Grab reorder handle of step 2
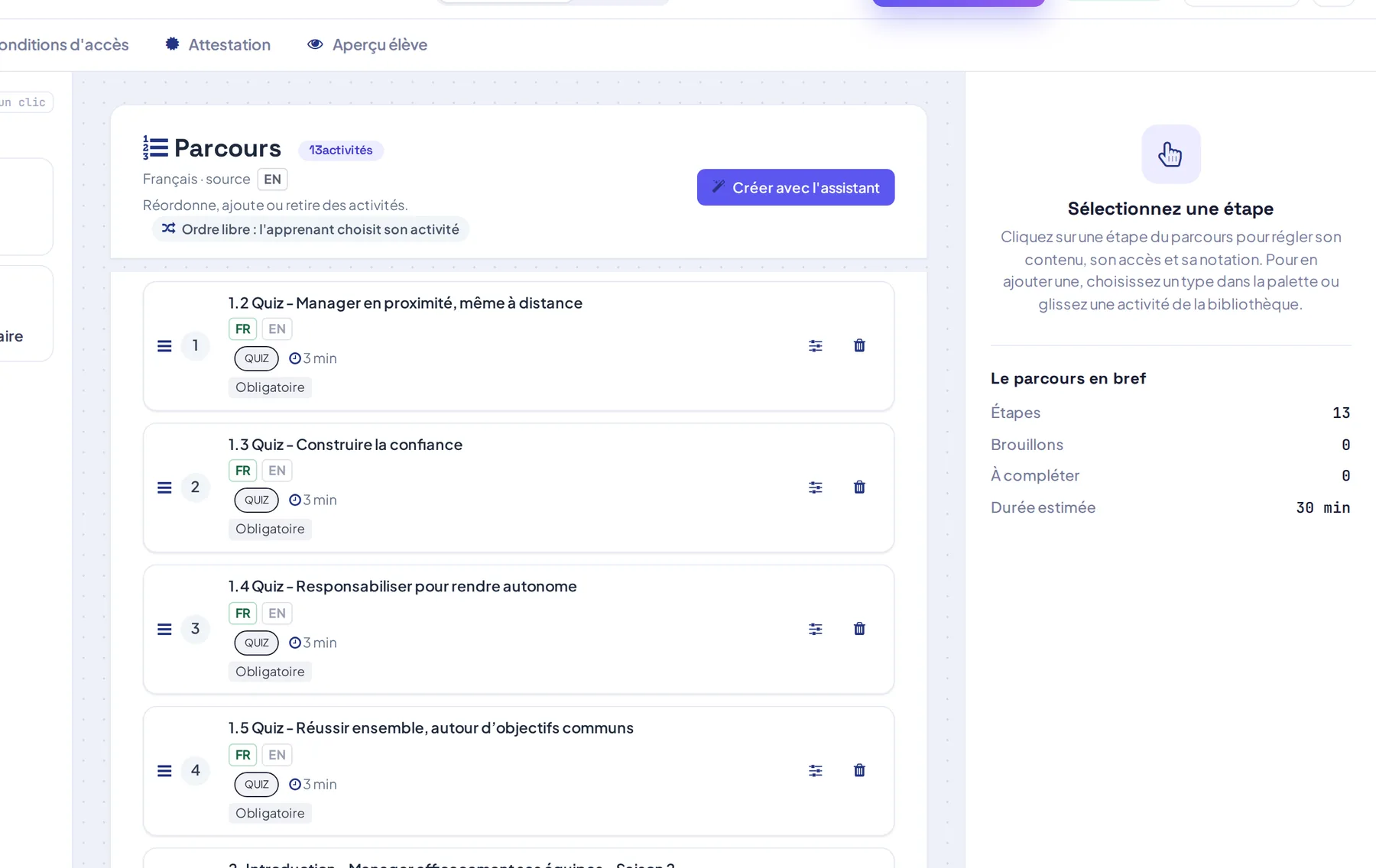This screenshot has height=868, width=1376. tap(164, 487)
